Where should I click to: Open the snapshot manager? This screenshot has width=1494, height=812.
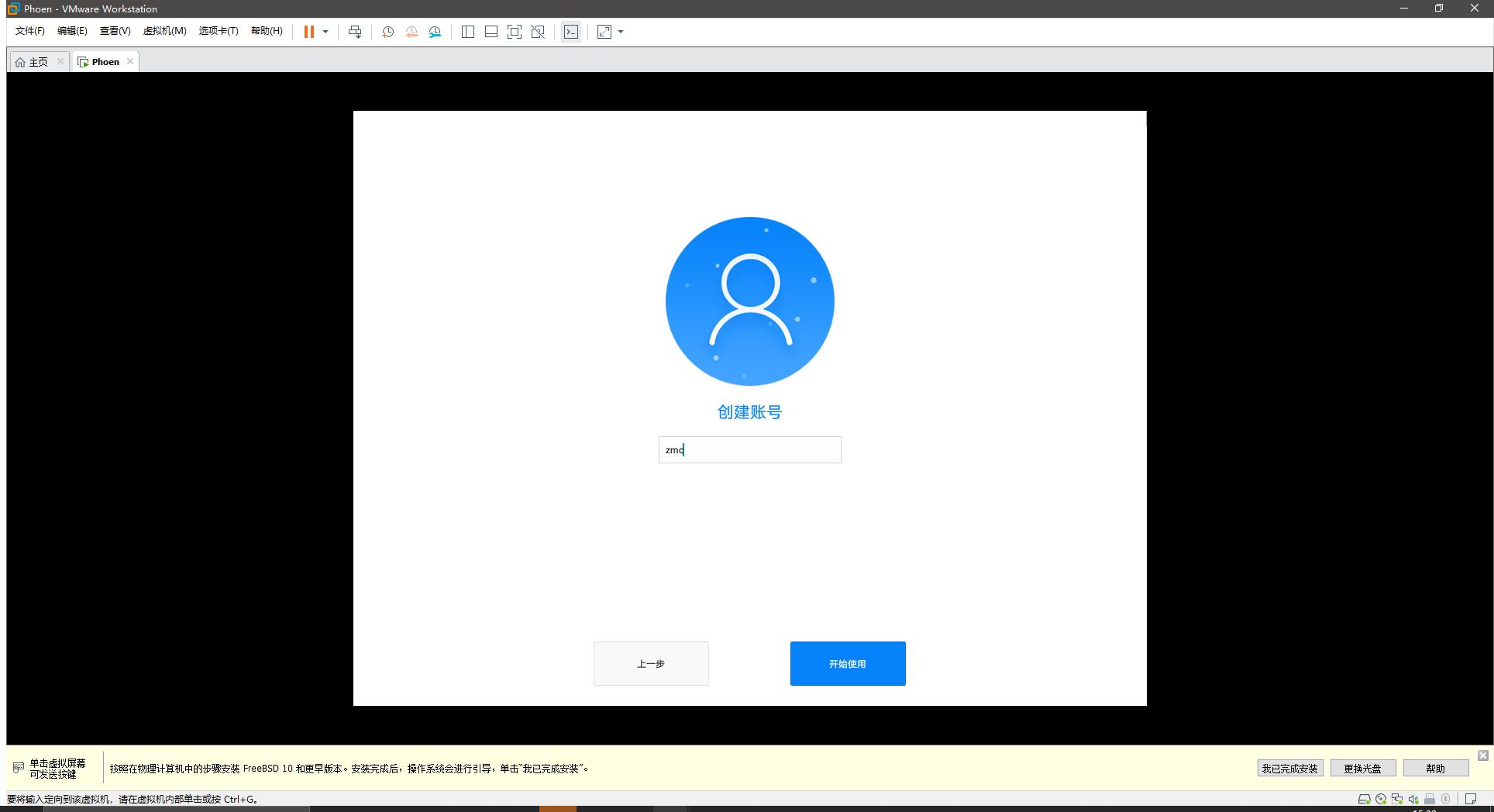[x=435, y=32]
